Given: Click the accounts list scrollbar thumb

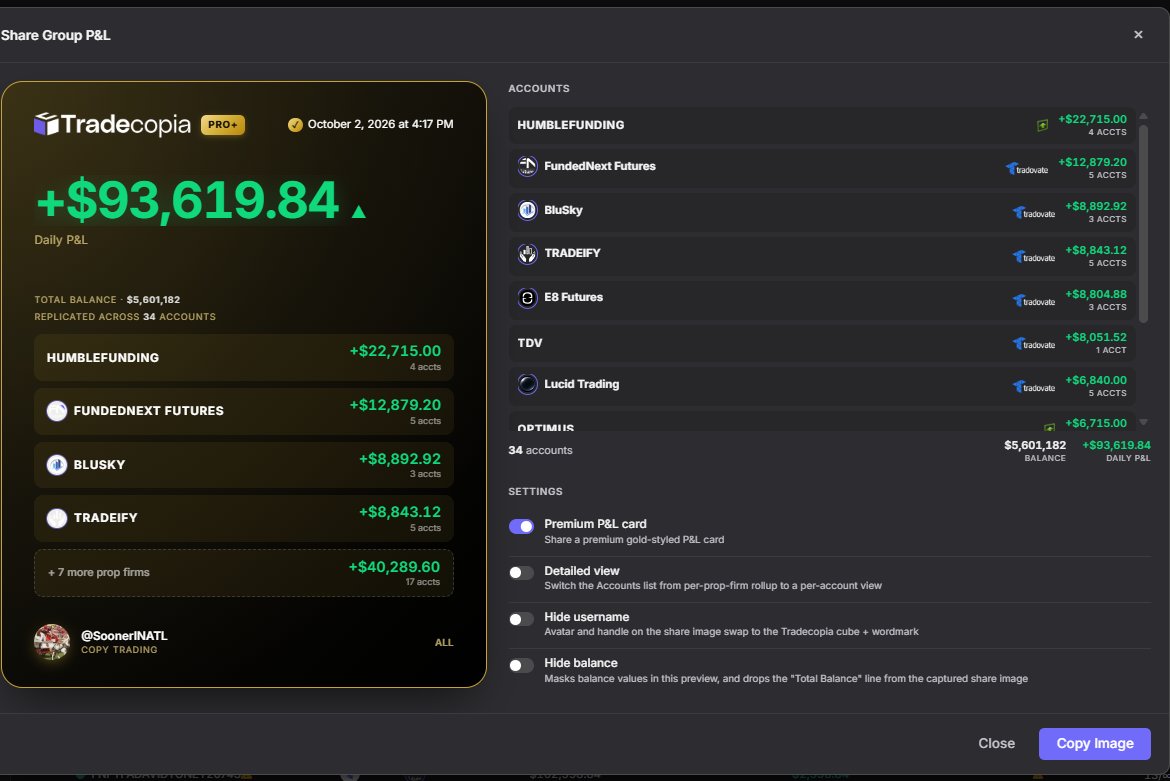Looking at the screenshot, I should click(x=1143, y=223).
